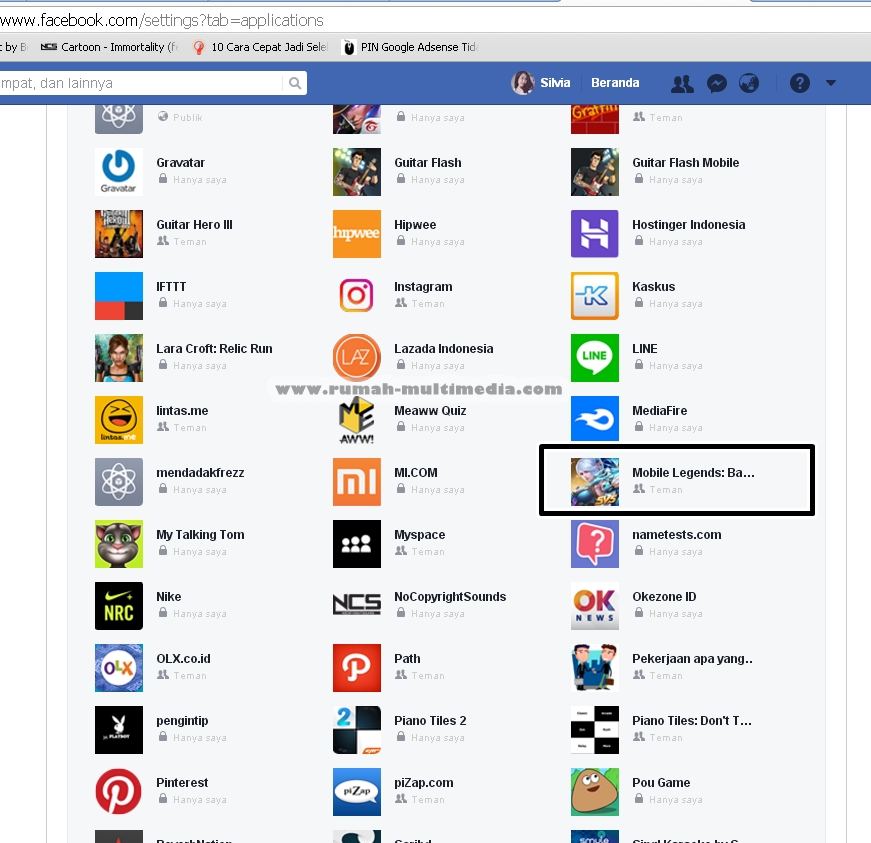Screen dimensions: 871x843
Task: Open the Pinterest app name link
Action: [182, 782]
